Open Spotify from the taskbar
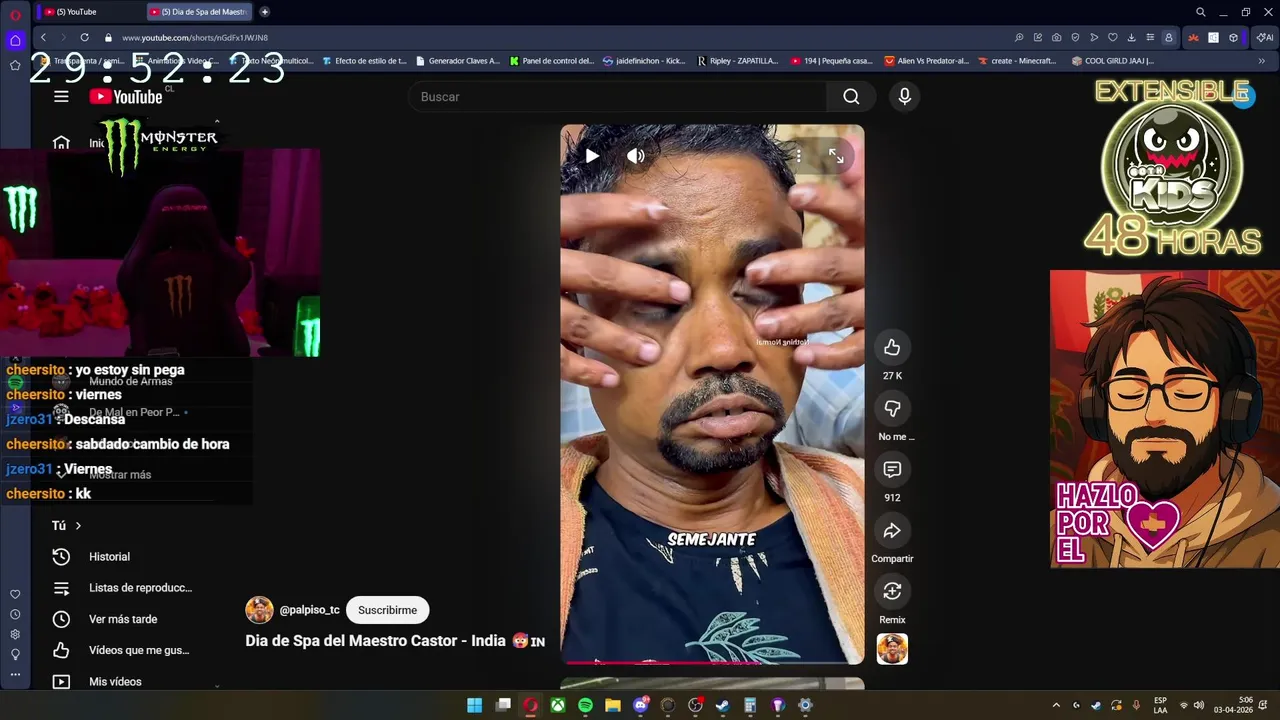This screenshot has height=720, width=1280. point(585,705)
